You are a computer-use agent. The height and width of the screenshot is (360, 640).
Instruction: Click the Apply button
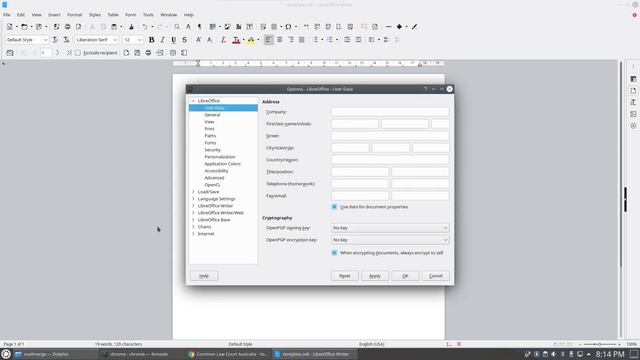click(375, 276)
